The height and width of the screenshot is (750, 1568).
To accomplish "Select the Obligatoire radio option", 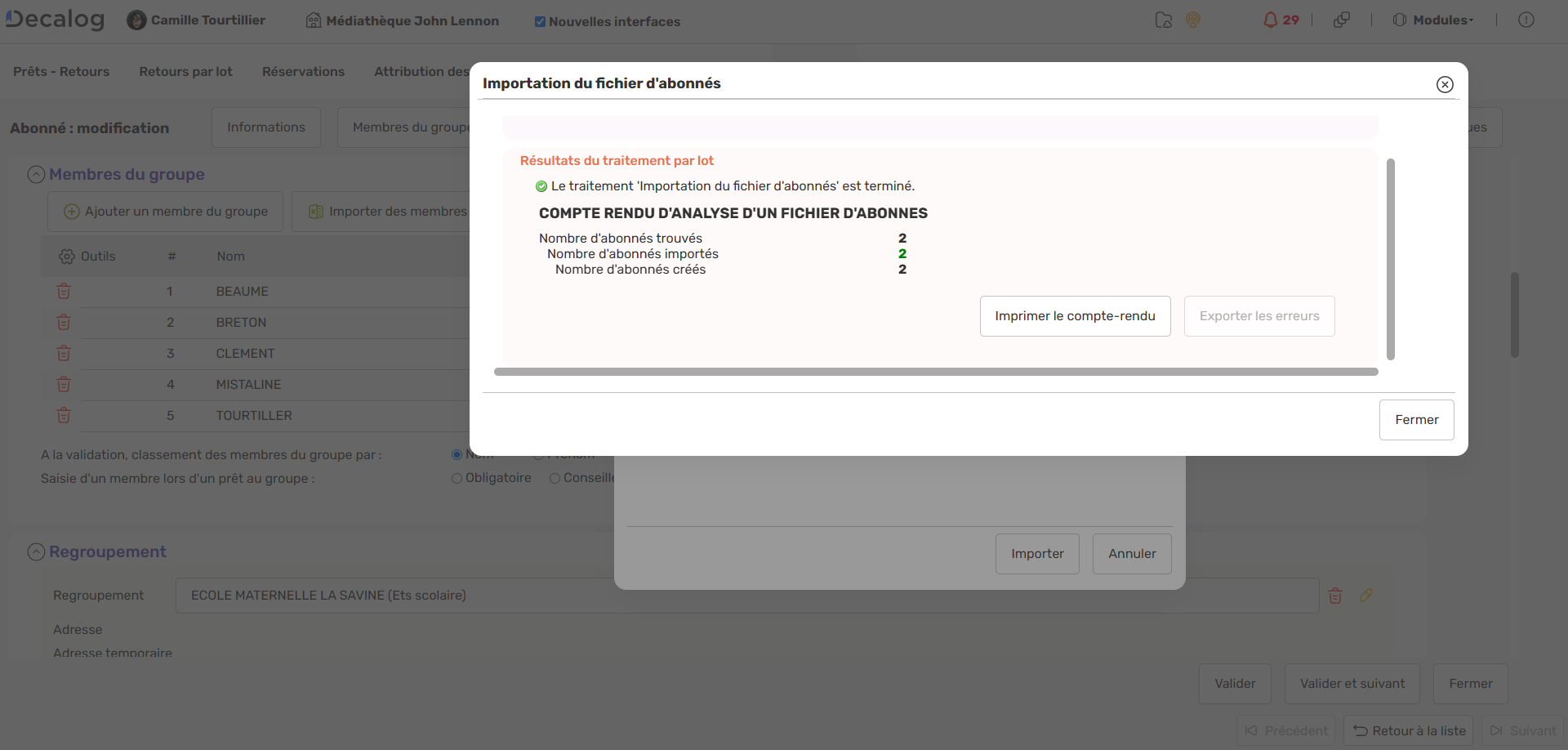I will click(x=457, y=479).
